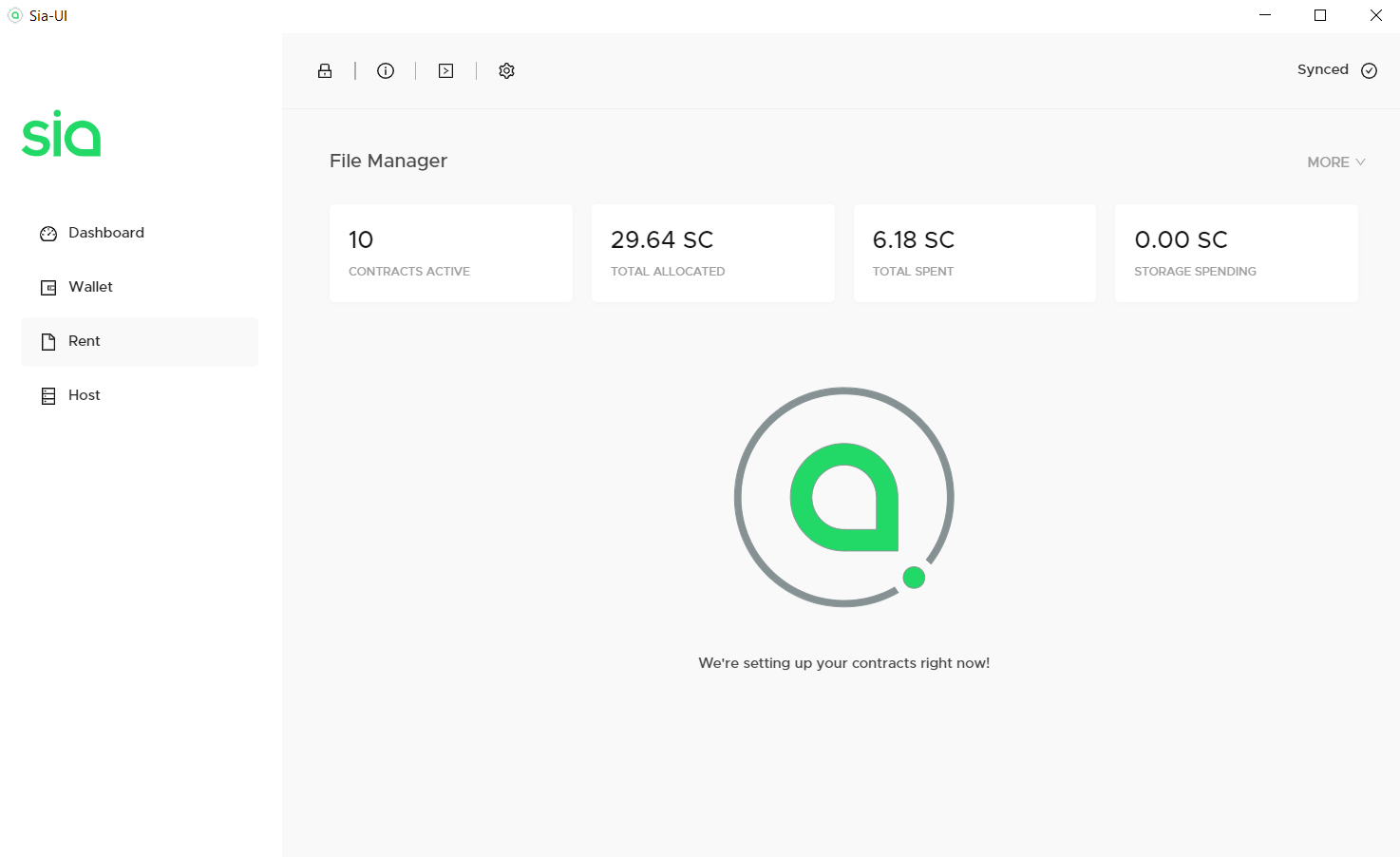
Task: Click the File Manager heading
Action: (388, 161)
